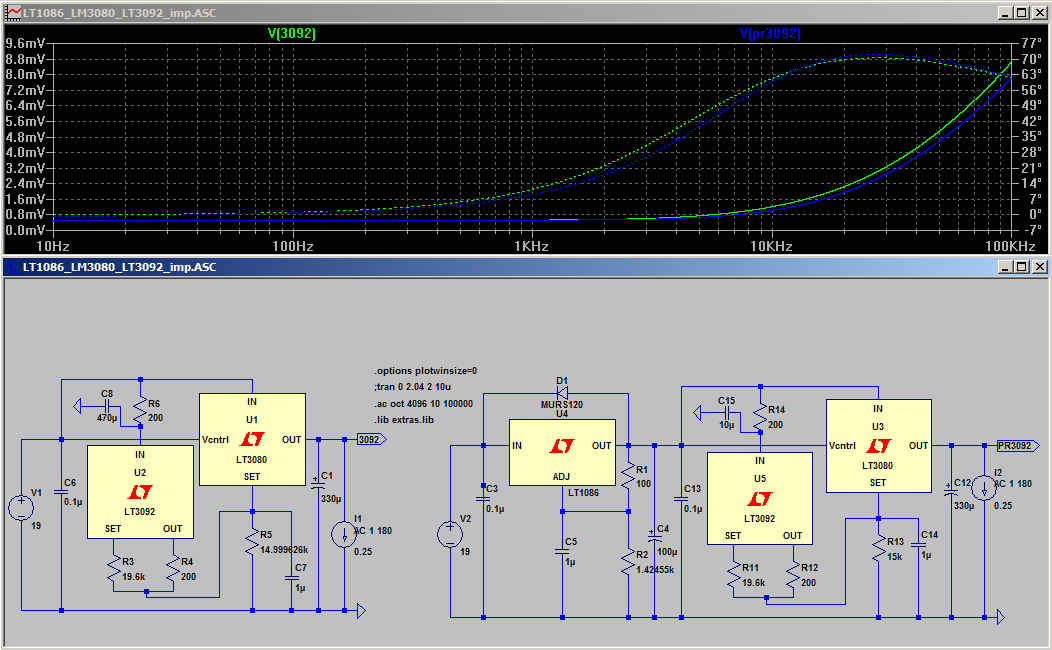
Task: Click the LT logo inside U4 LT1086
Action: (562, 445)
